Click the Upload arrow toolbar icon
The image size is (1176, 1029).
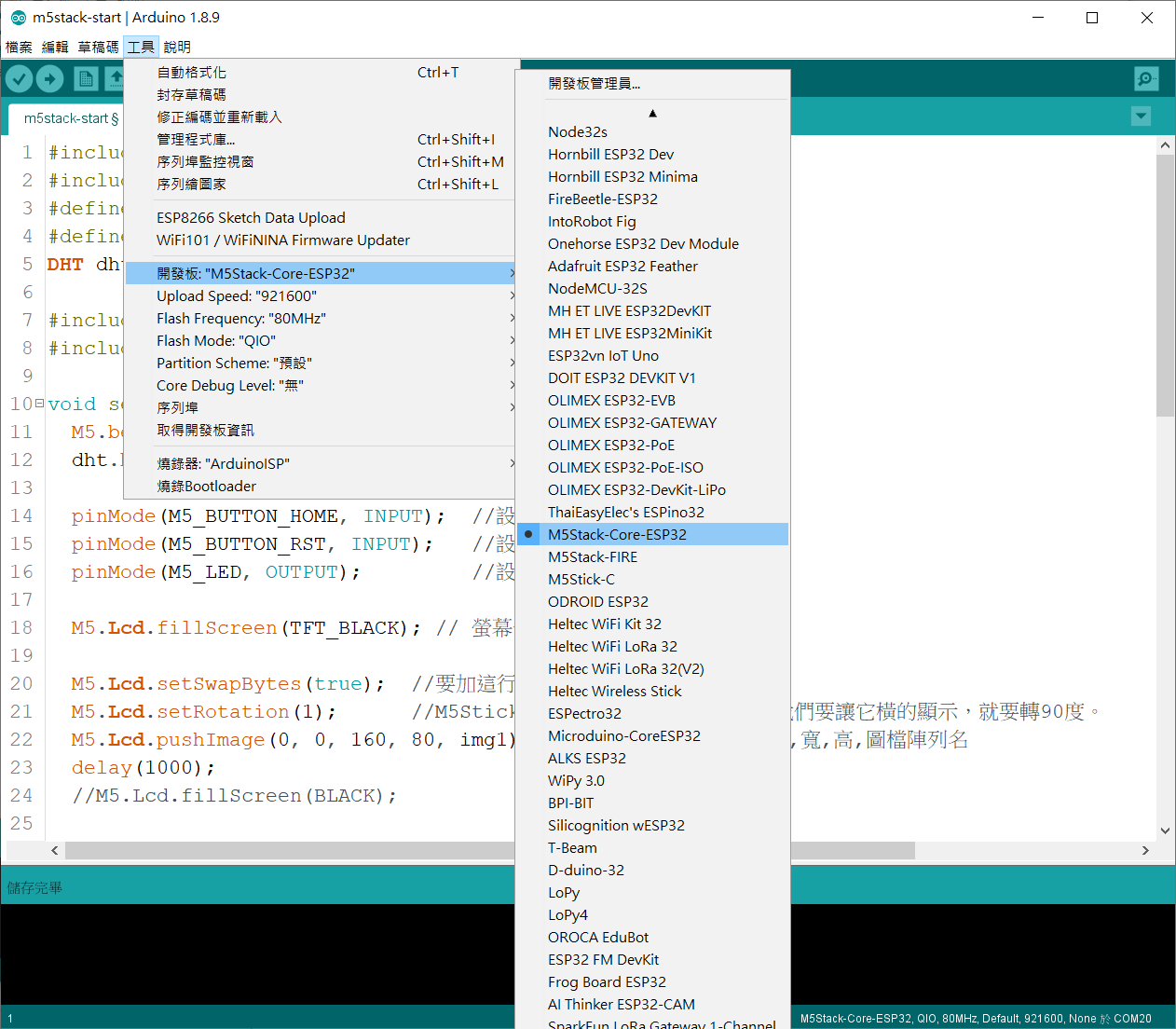click(x=50, y=79)
